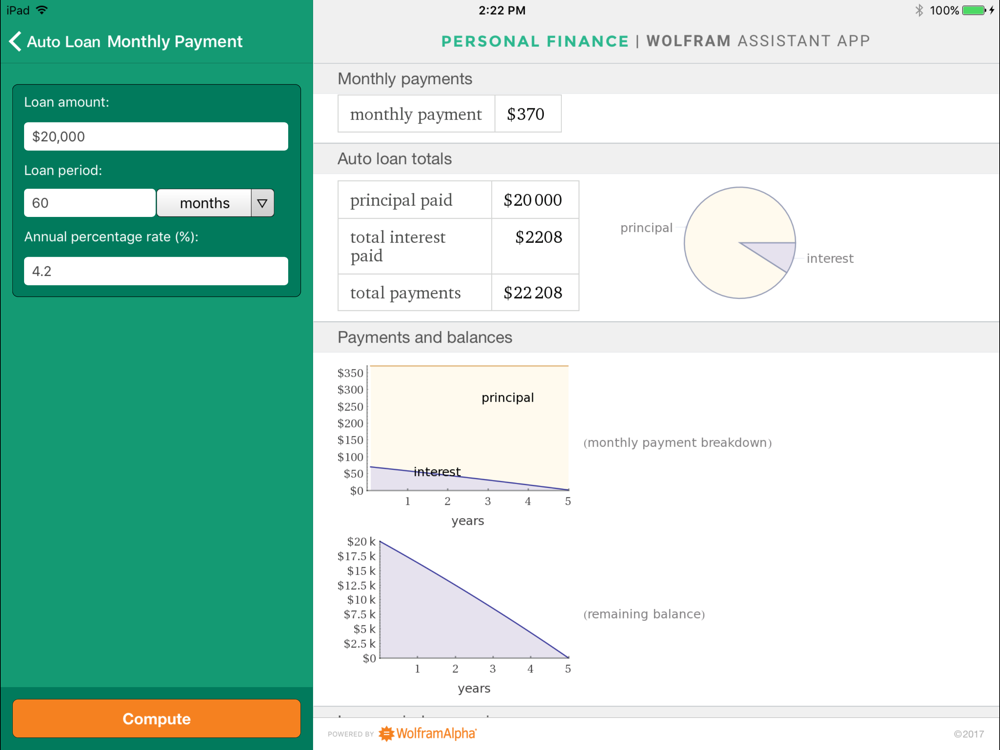Tap the 'Annual percentage rate (%):' label
This screenshot has width=1000, height=750.
point(112,237)
